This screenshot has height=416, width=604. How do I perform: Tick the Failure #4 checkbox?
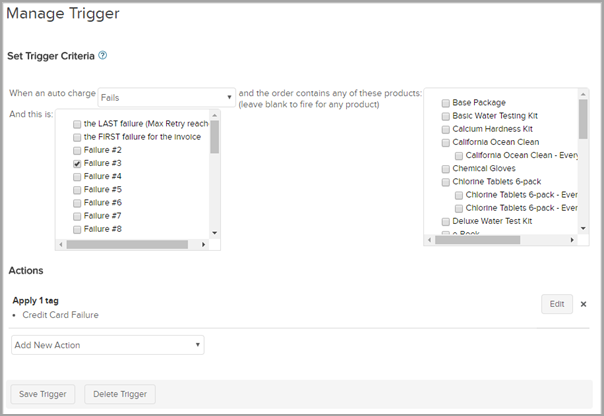pyautogui.click(x=77, y=177)
